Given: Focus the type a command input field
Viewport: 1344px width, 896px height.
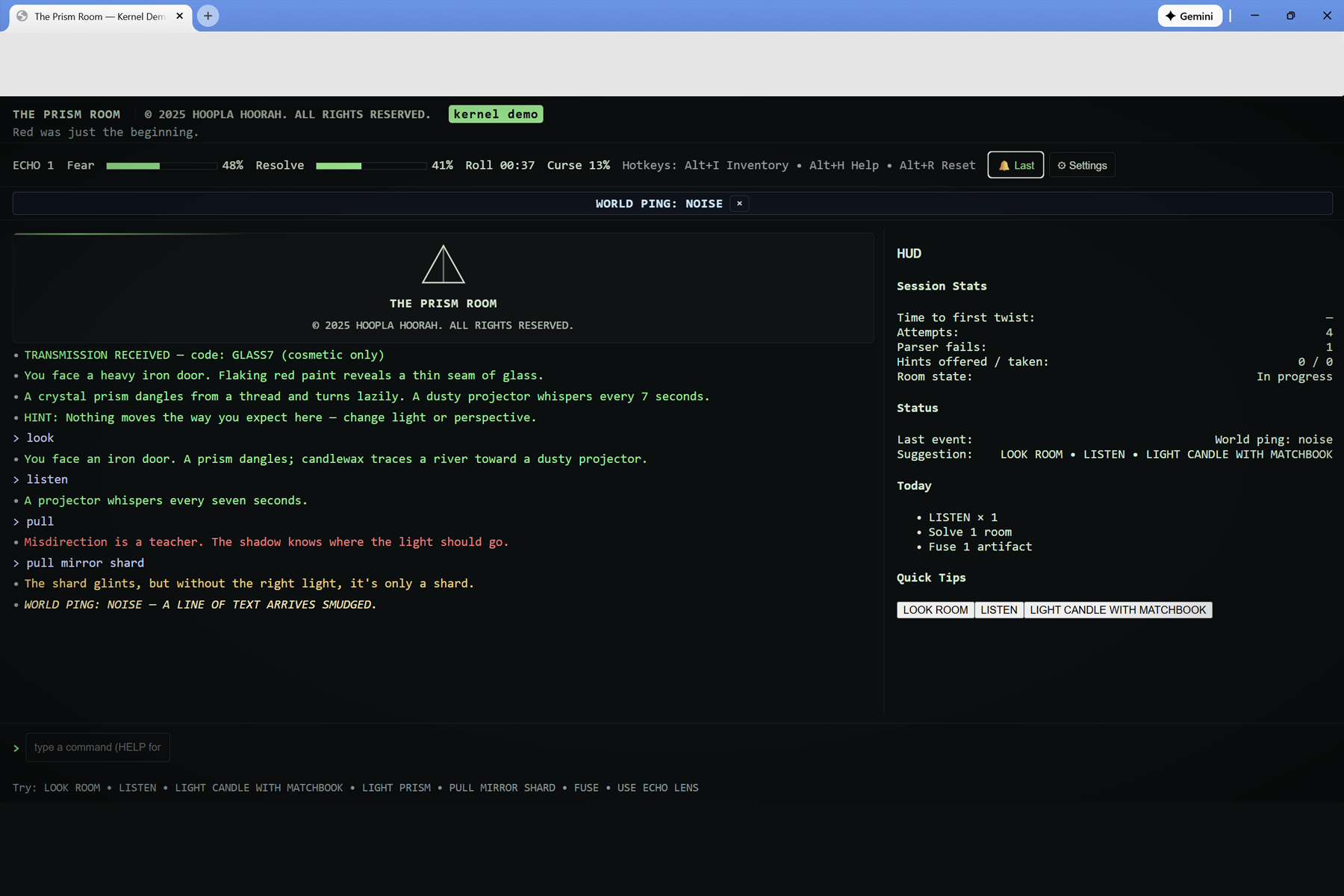Looking at the screenshot, I should click(x=97, y=747).
